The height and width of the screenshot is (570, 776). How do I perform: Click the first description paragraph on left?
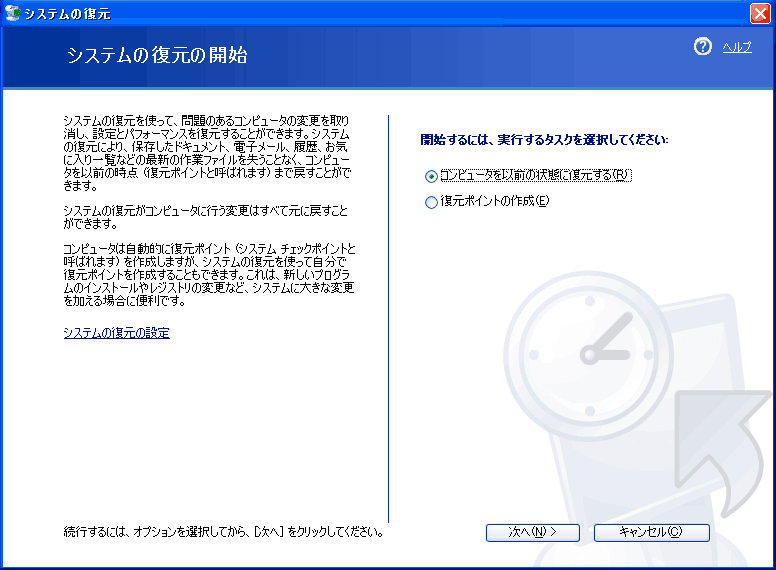point(208,153)
